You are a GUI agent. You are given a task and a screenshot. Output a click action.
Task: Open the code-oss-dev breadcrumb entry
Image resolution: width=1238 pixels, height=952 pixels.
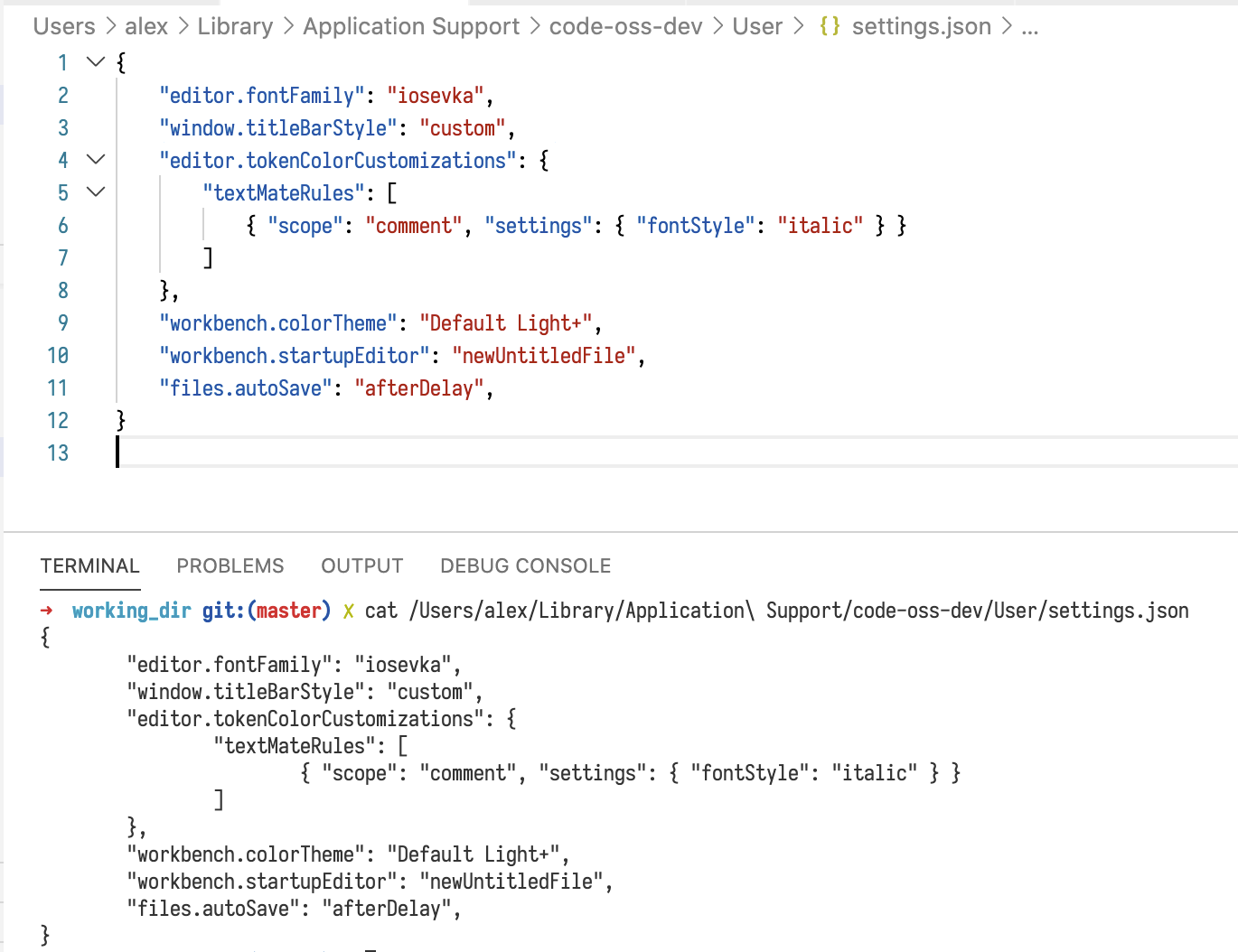click(626, 26)
